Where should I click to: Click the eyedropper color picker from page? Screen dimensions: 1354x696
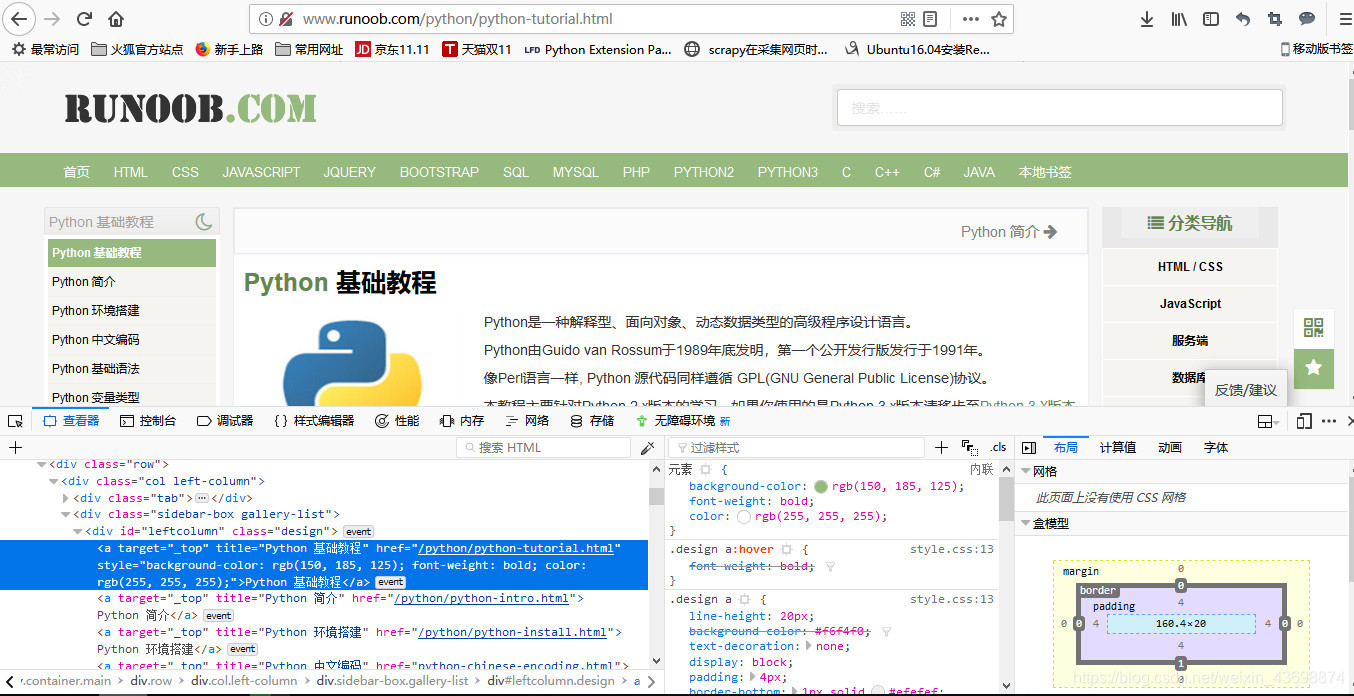648,447
